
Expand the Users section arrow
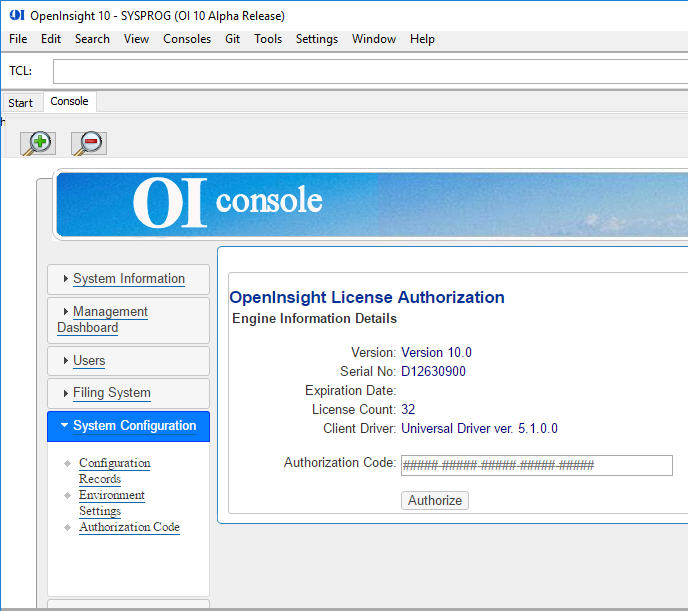click(65, 361)
